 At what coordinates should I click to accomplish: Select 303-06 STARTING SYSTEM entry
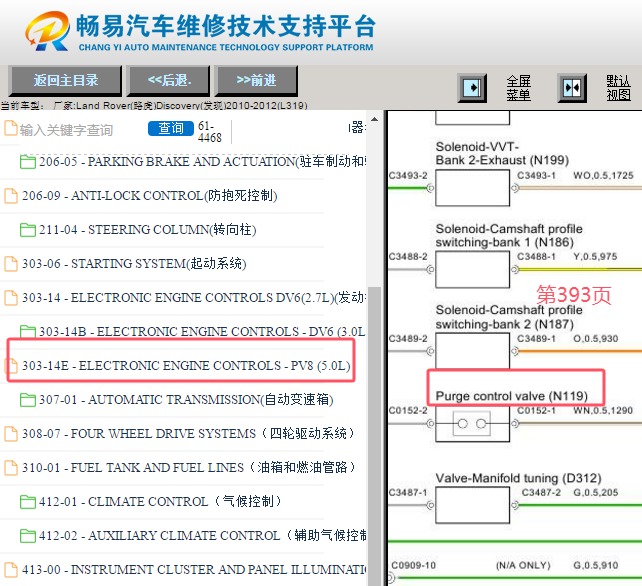[134, 264]
